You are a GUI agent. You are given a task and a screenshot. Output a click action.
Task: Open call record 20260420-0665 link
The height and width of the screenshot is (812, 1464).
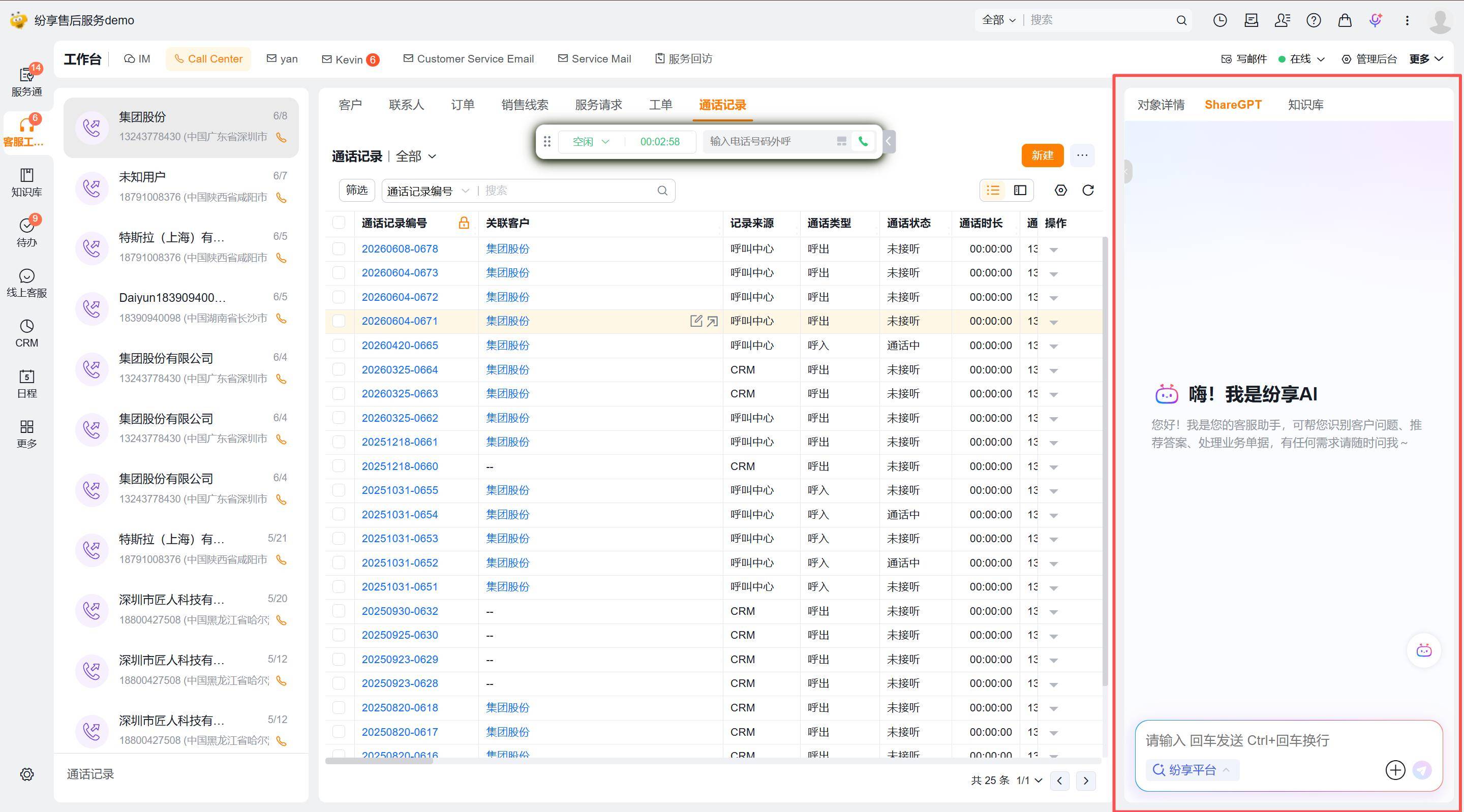[400, 346]
